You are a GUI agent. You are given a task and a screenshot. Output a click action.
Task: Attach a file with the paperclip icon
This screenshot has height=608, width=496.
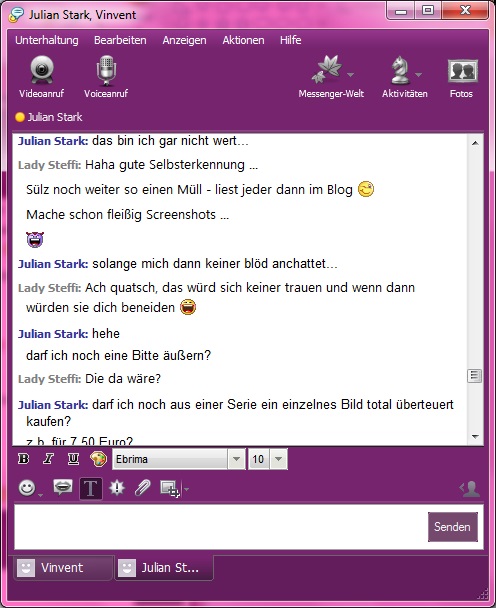(x=142, y=488)
